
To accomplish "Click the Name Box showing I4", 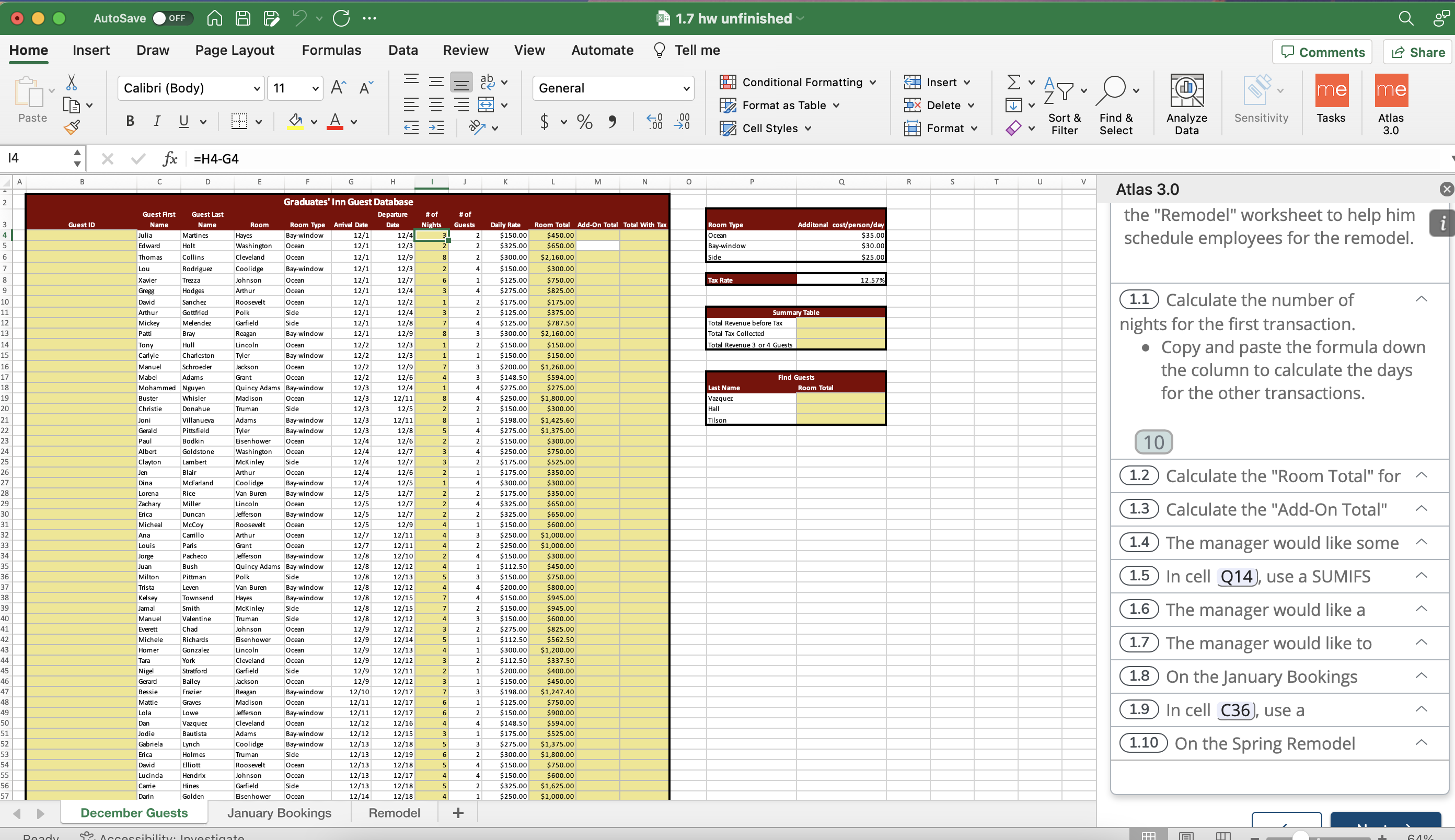I will 38,158.
